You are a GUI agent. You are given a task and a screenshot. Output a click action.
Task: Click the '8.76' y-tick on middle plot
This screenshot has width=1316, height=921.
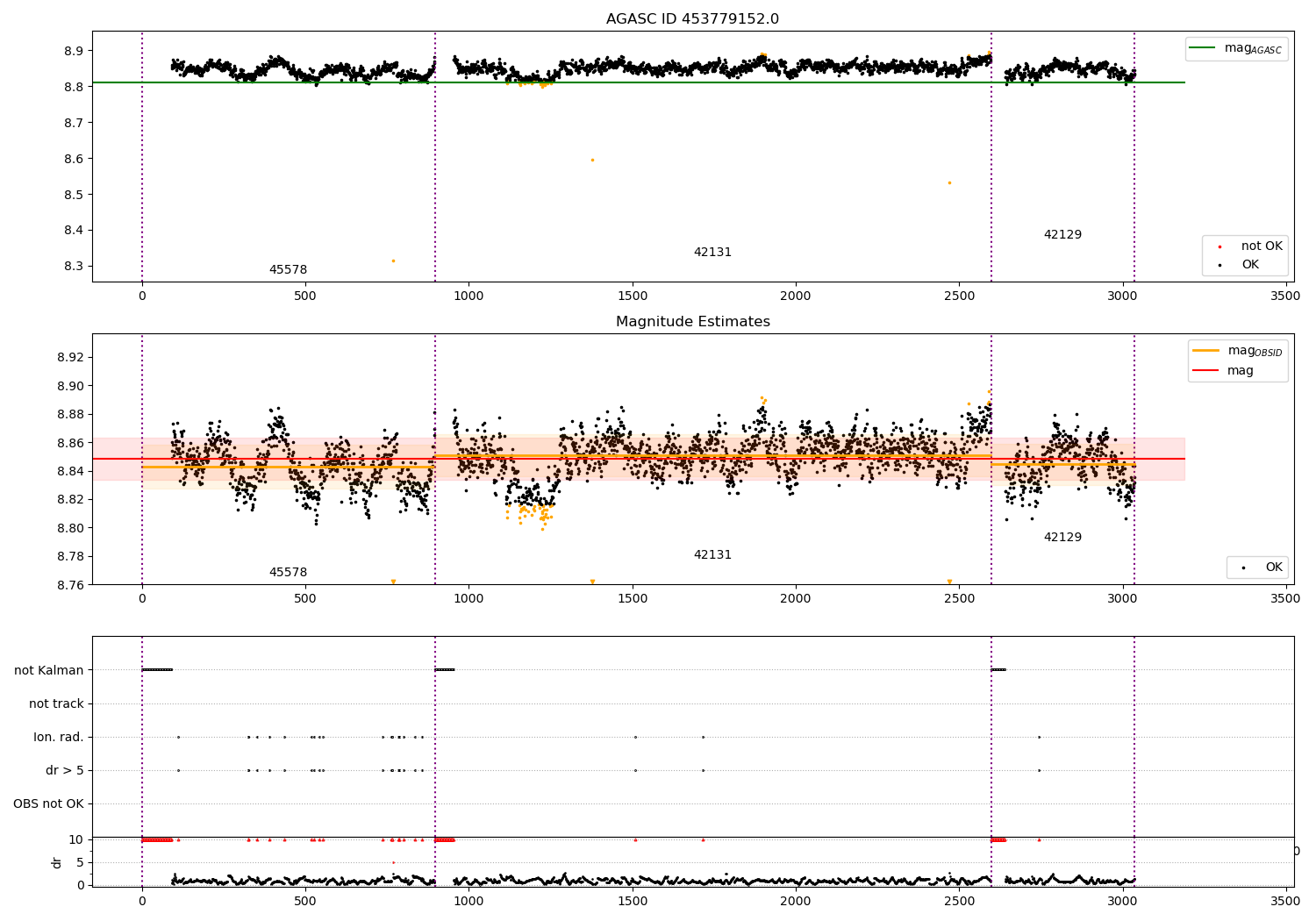(70, 585)
